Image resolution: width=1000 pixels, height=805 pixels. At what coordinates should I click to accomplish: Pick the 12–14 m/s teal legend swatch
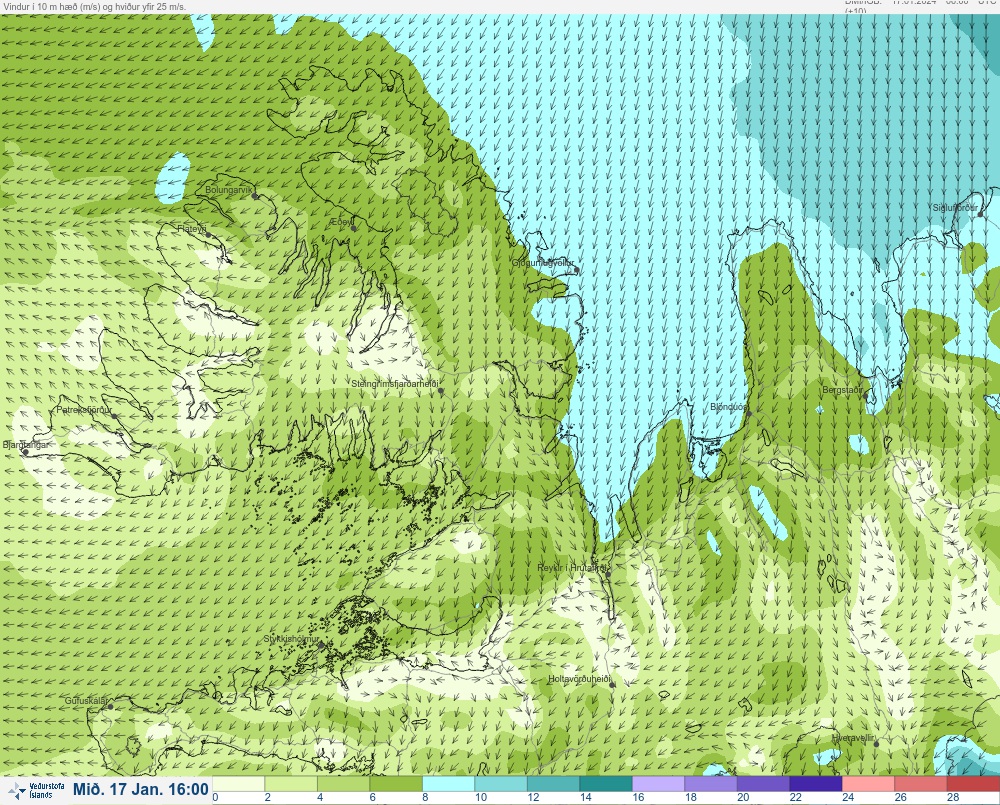click(554, 783)
